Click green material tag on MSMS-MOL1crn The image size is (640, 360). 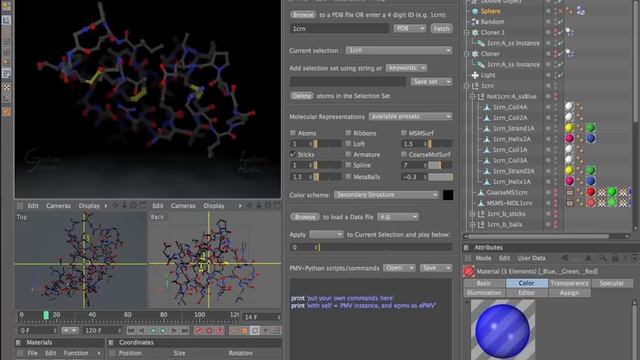pyautogui.click(x=611, y=202)
